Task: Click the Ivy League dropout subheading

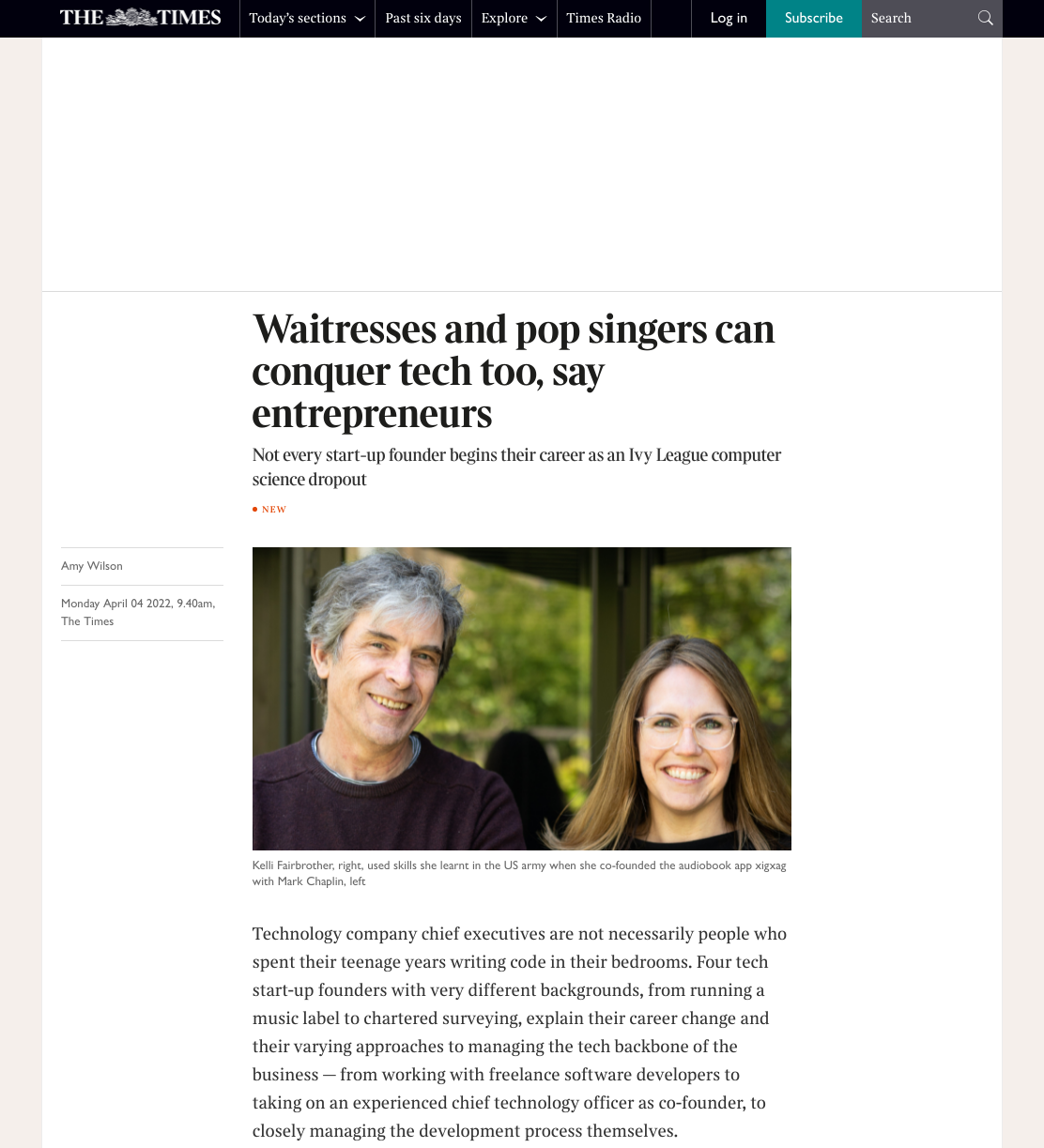Action: tap(516, 467)
